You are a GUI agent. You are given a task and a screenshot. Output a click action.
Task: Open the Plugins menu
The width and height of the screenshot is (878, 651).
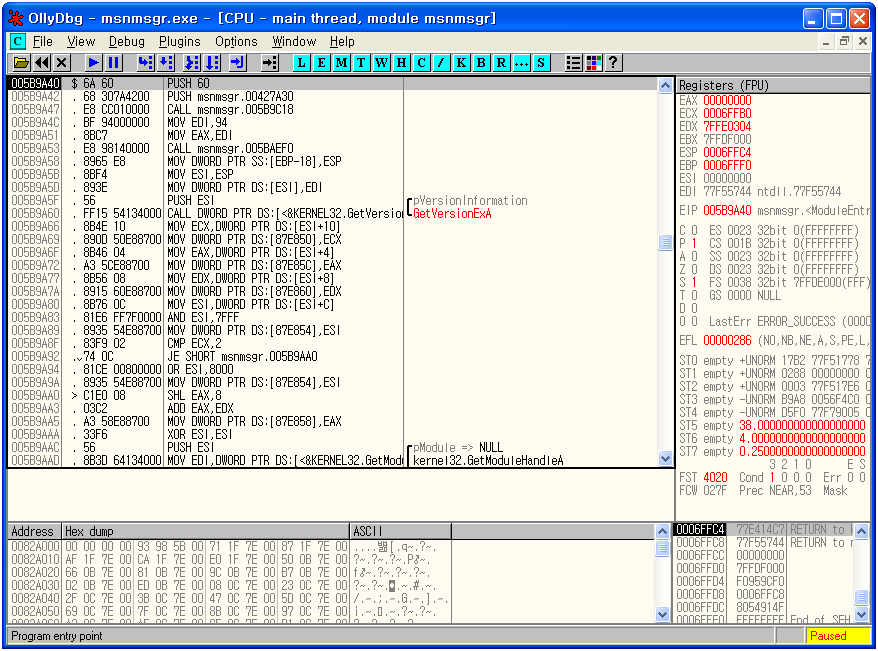pos(180,41)
